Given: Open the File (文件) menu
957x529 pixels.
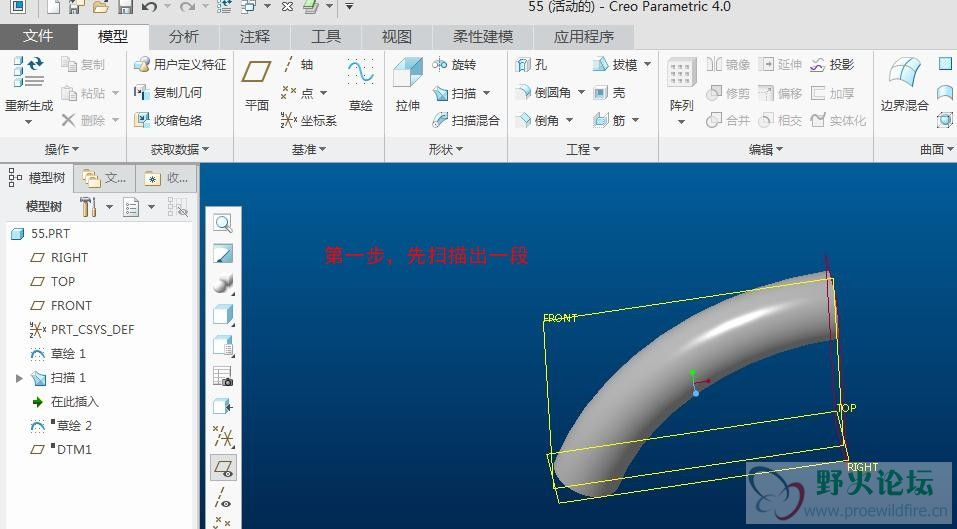Looking at the screenshot, I should click(x=38, y=37).
